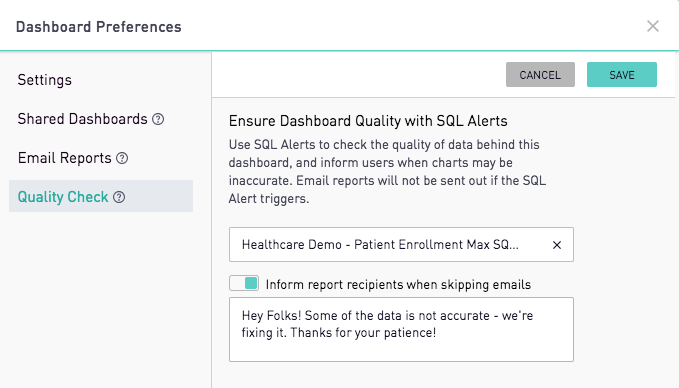This screenshot has height=388, width=679.
Task: Focus the skipped-email message text box
Action: [x=401, y=330]
